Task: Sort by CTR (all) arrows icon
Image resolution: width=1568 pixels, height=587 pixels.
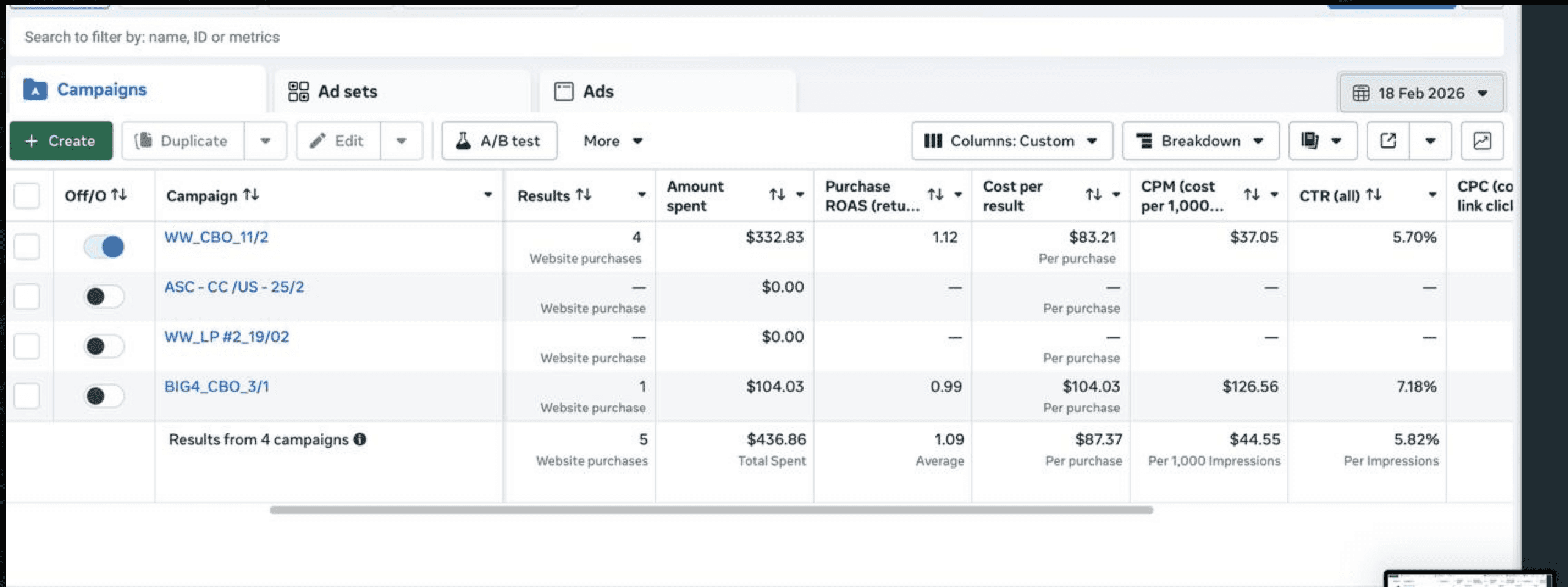Action: 1374,195
